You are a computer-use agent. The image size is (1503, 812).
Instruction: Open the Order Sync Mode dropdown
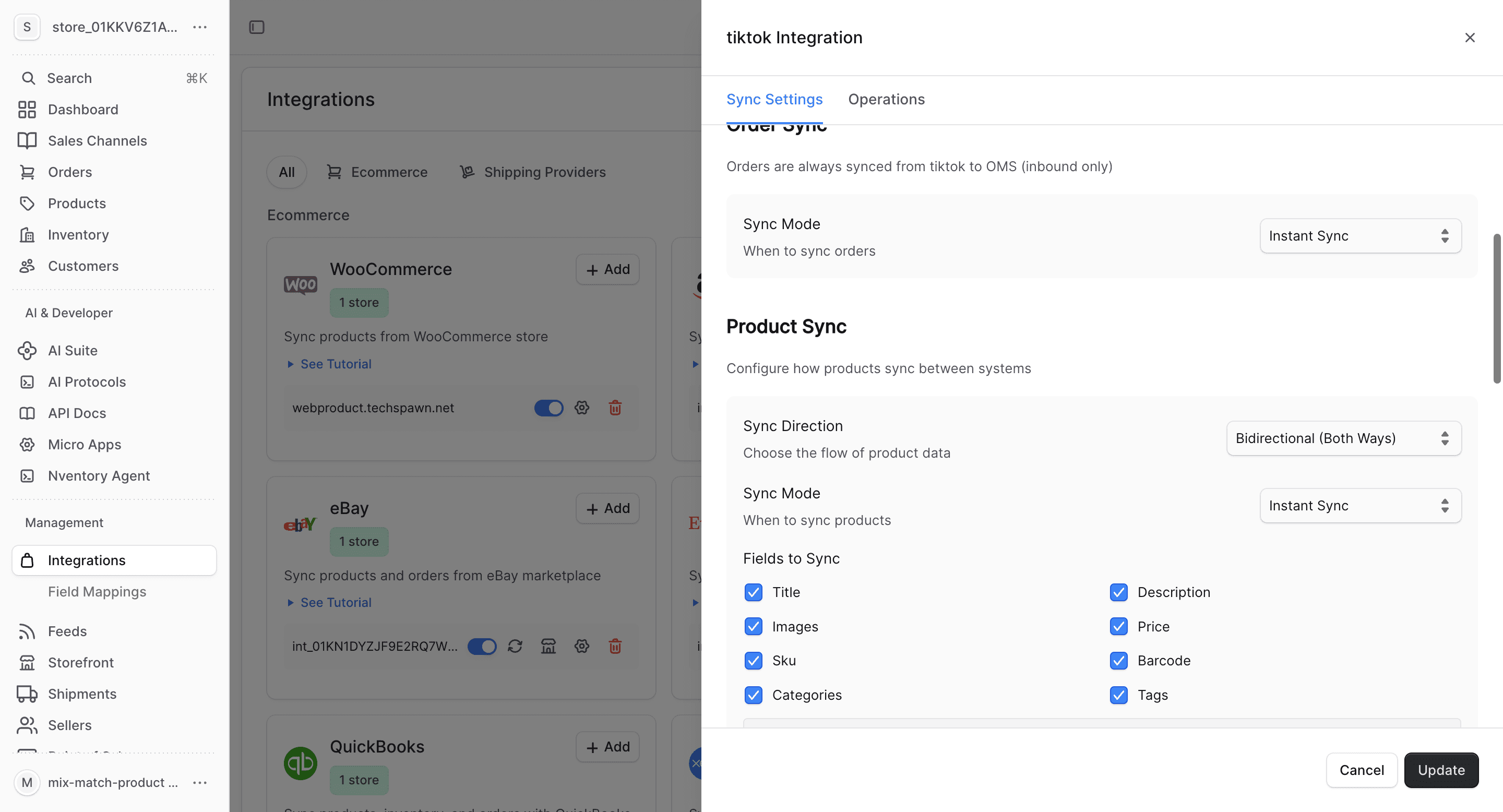point(1361,236)
